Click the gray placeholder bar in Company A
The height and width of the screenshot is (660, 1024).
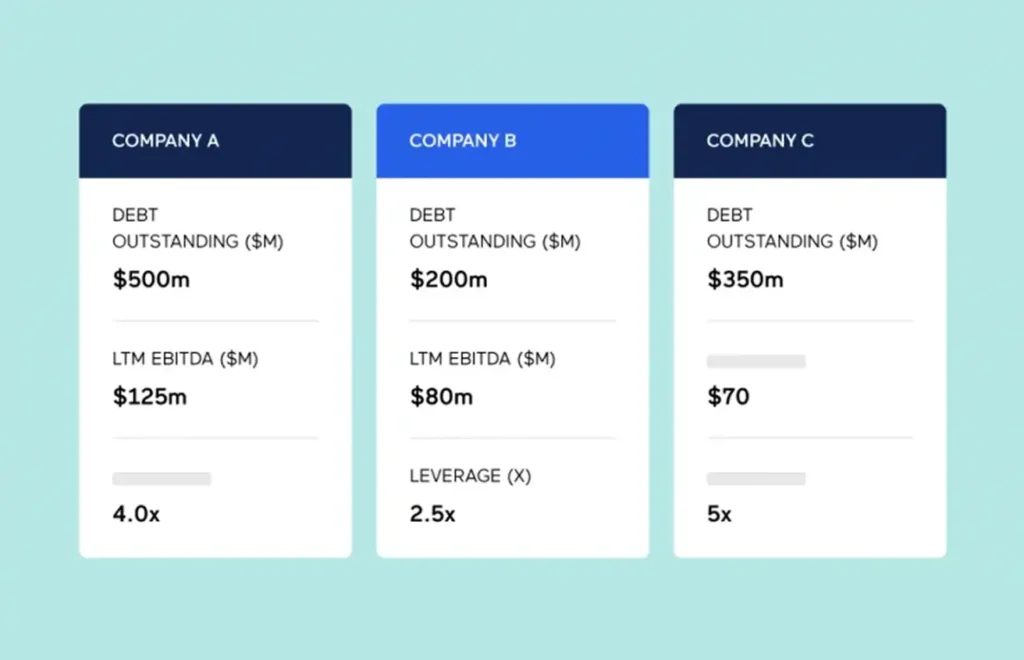[x=162, y=479]
